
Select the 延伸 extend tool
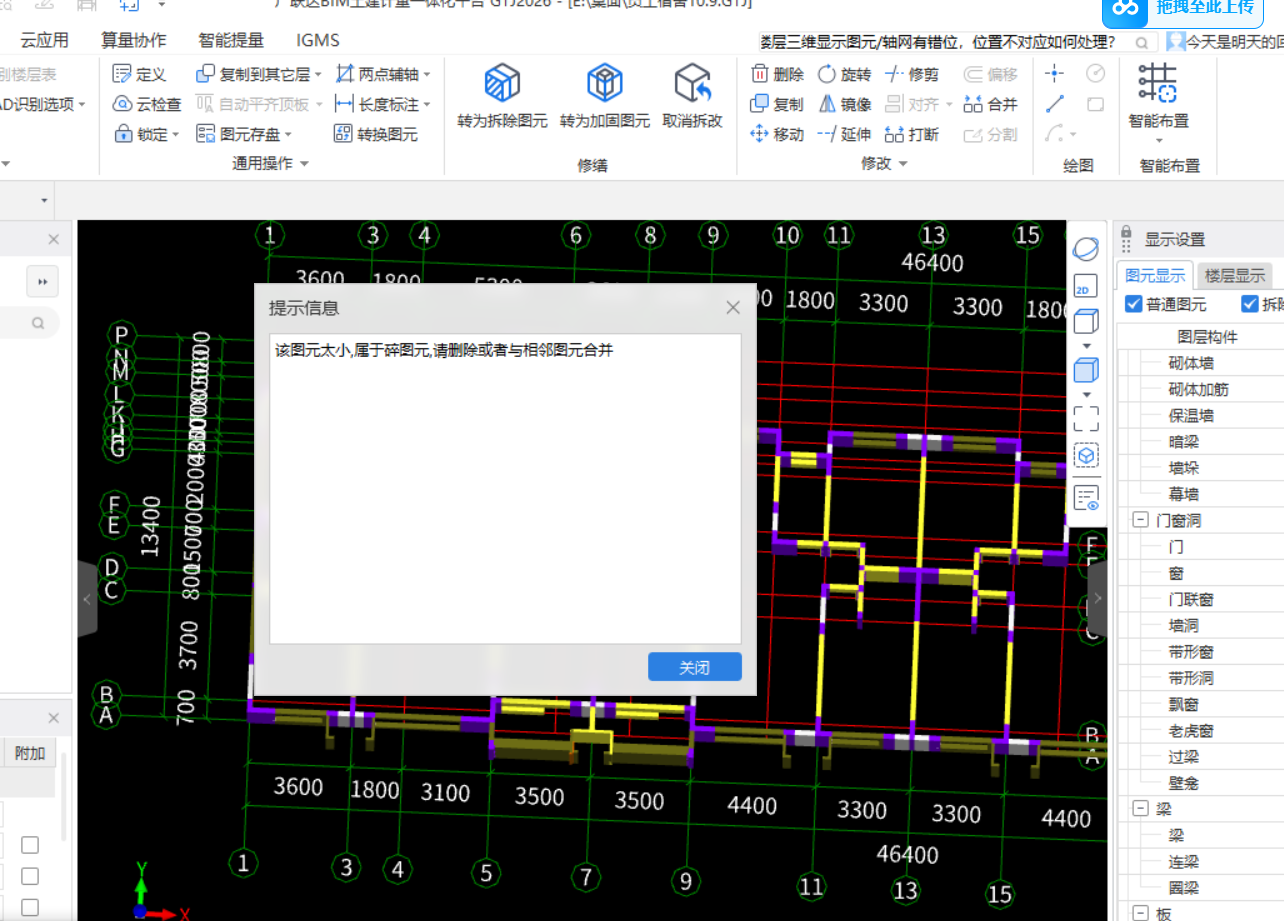tap(844, 134)
